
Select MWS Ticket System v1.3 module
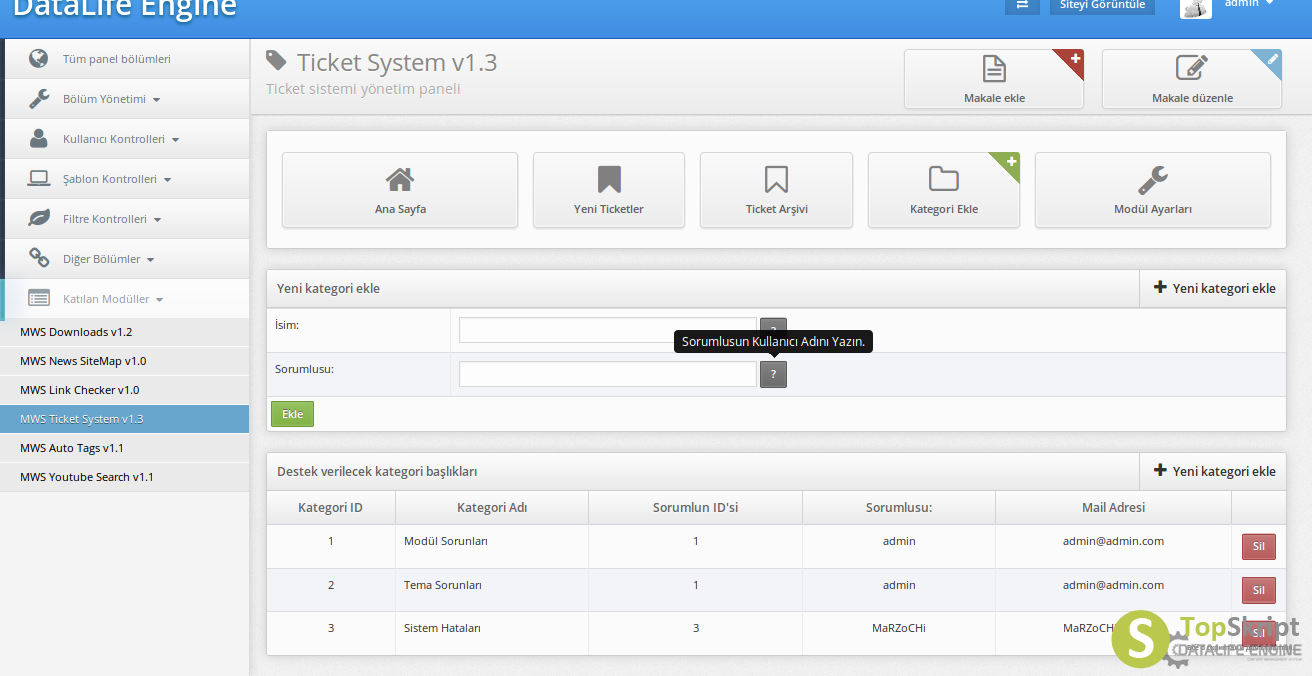point(124,419)
